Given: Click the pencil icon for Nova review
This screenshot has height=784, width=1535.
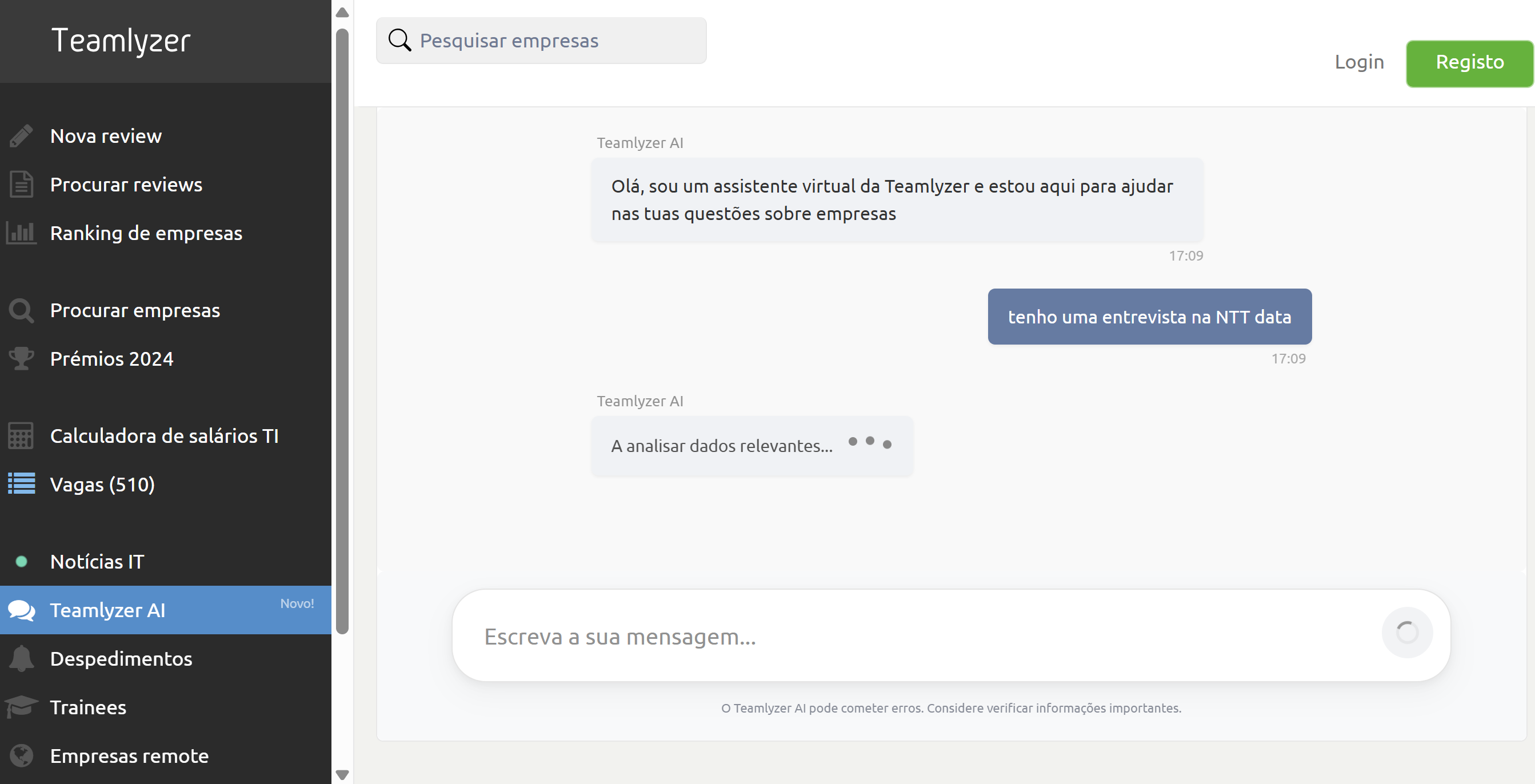Looking at the screenshot, I should pos(22,136).
